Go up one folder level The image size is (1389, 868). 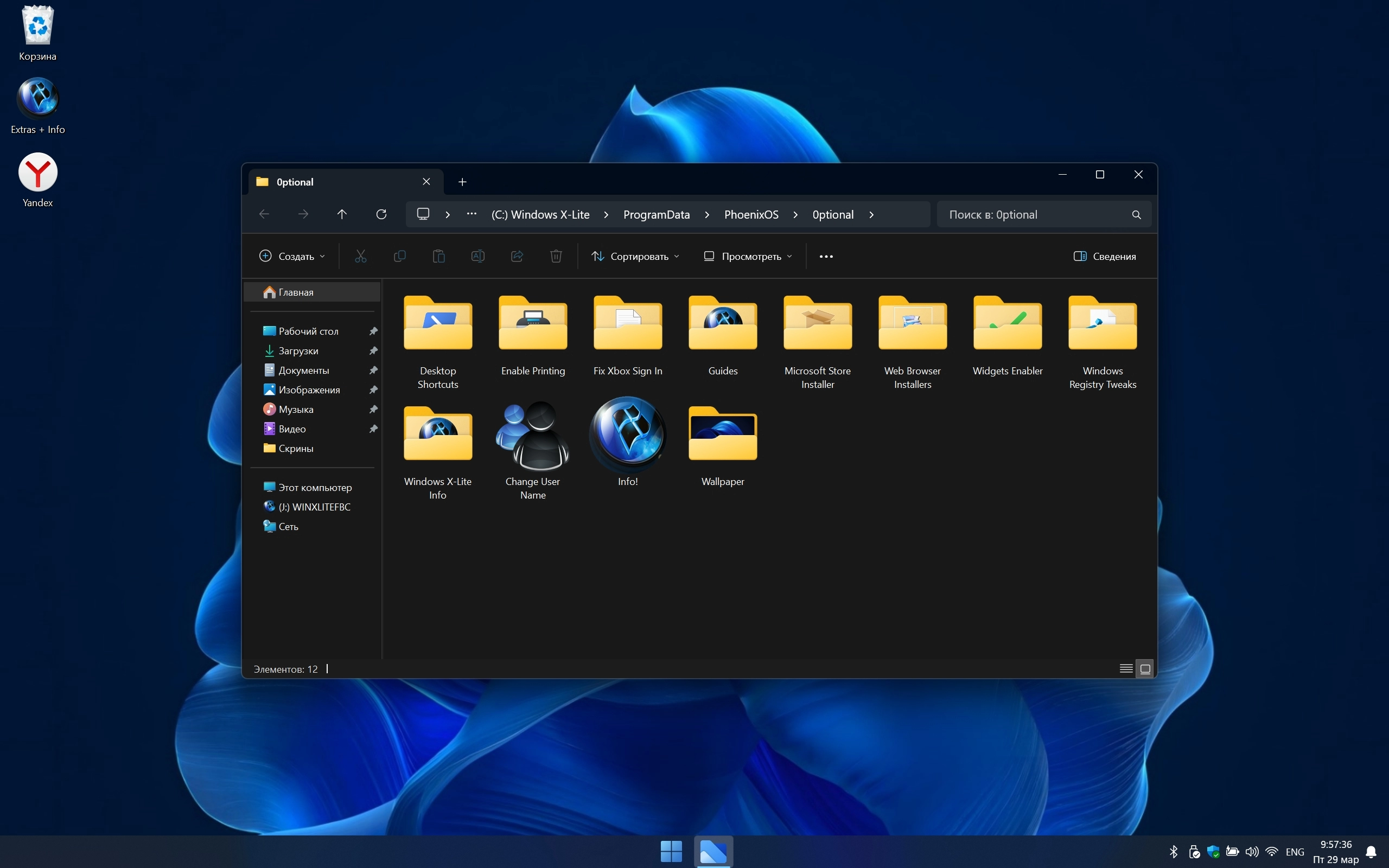(342, 214)
